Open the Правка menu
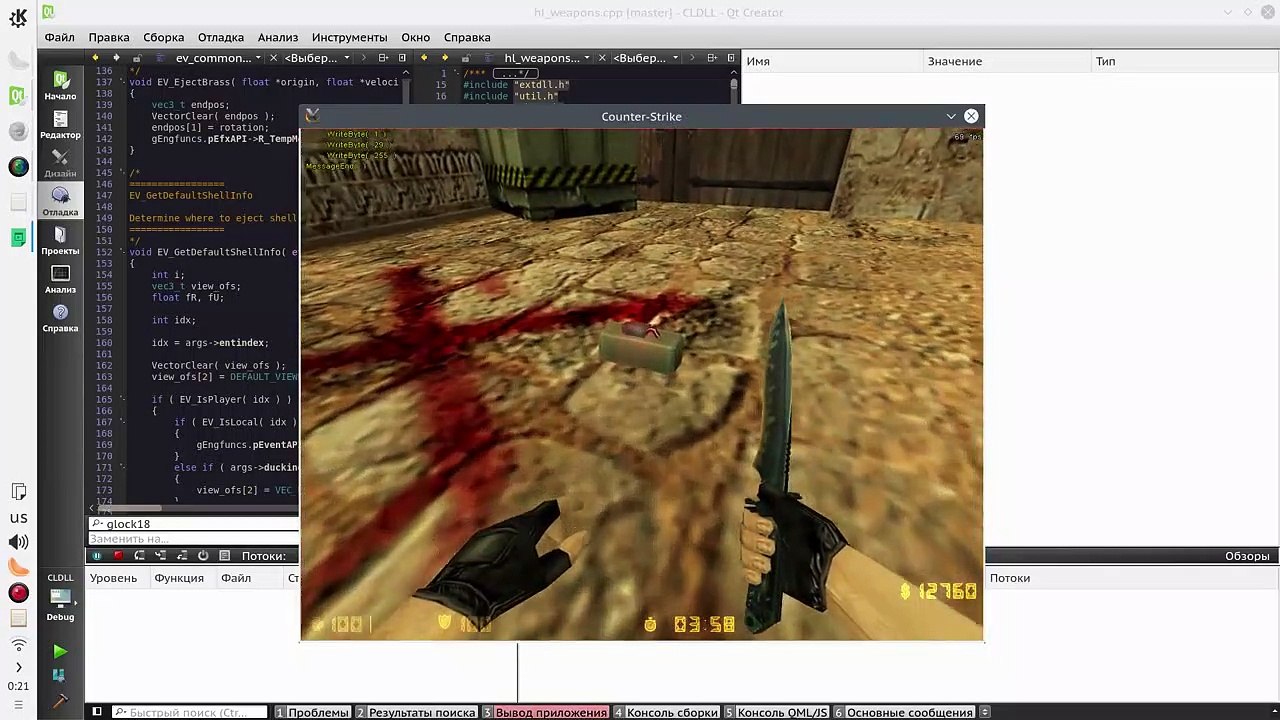 (x=109, y=37)
